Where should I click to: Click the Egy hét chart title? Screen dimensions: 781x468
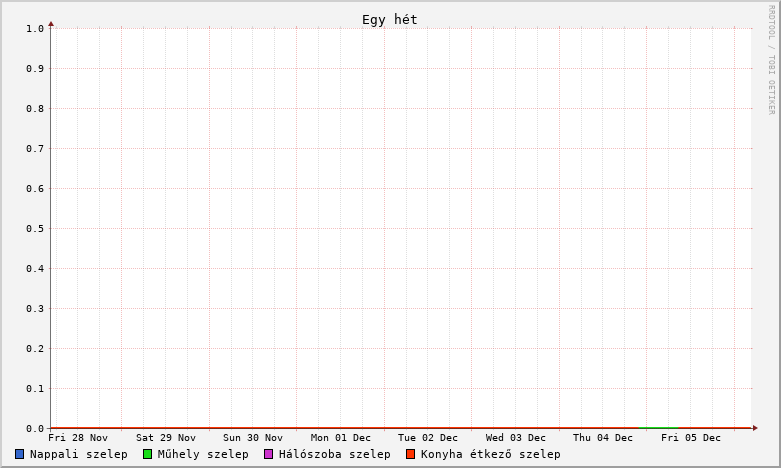(390, 20)
